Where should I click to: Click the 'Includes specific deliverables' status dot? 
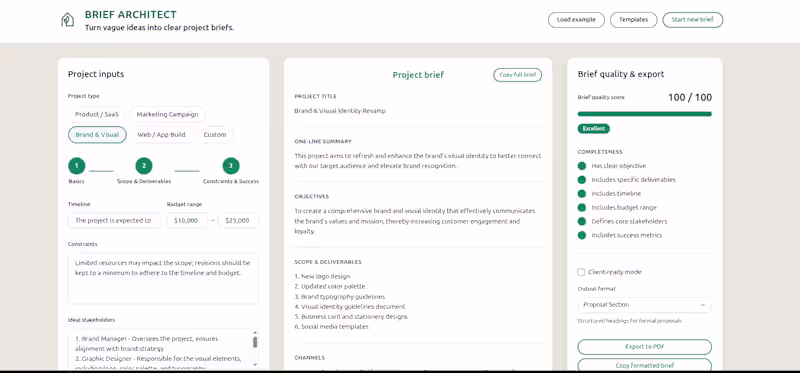[582, 180]
